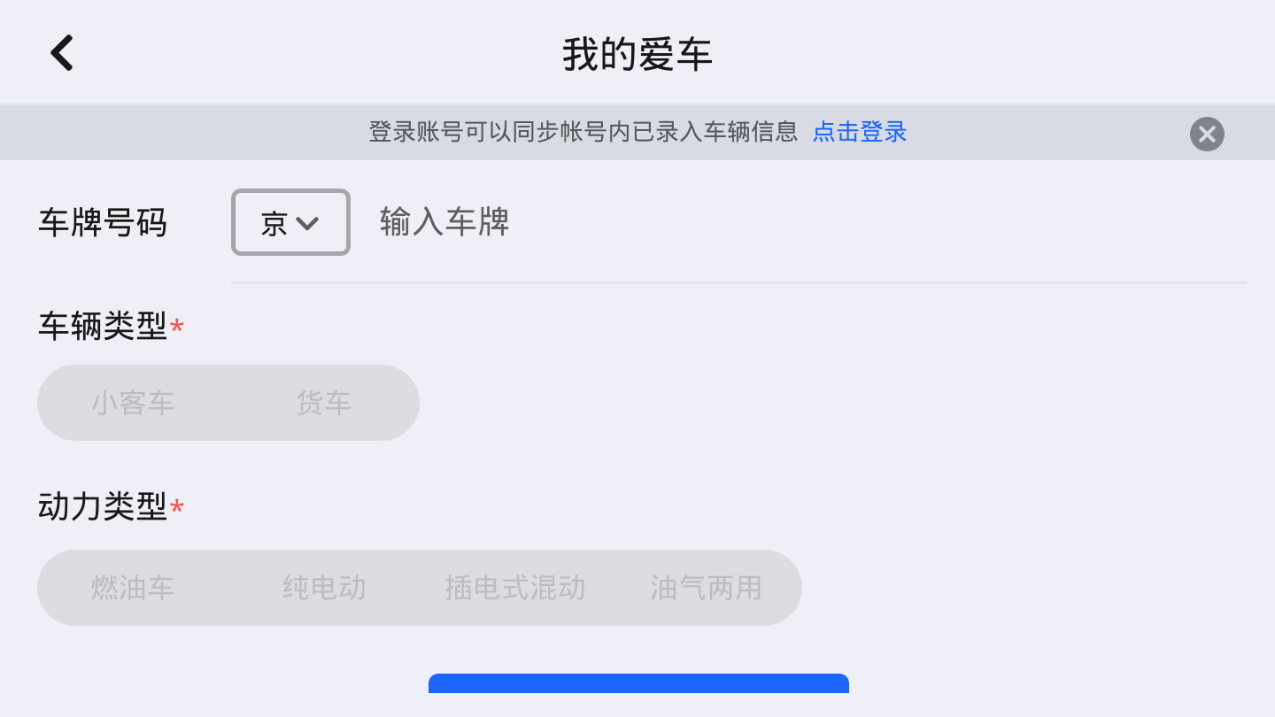Select 货车 vehicle type
Image resolution: width=1275 pixels, height=717 pixels.
pyautogui.click(x=323, y=403)
